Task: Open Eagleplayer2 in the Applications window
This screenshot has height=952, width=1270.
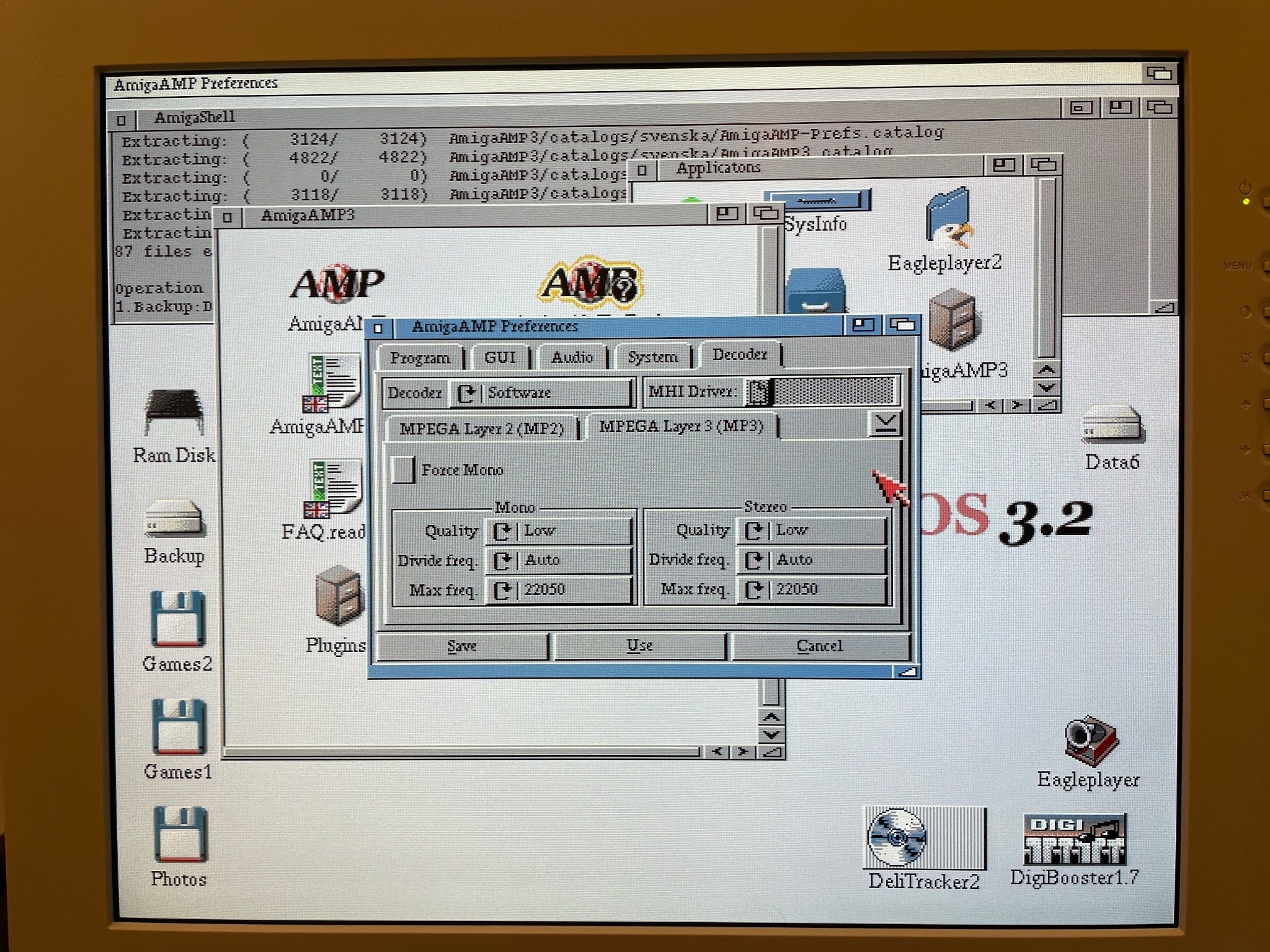Action: pyautogui.click(x=948, y=218)
